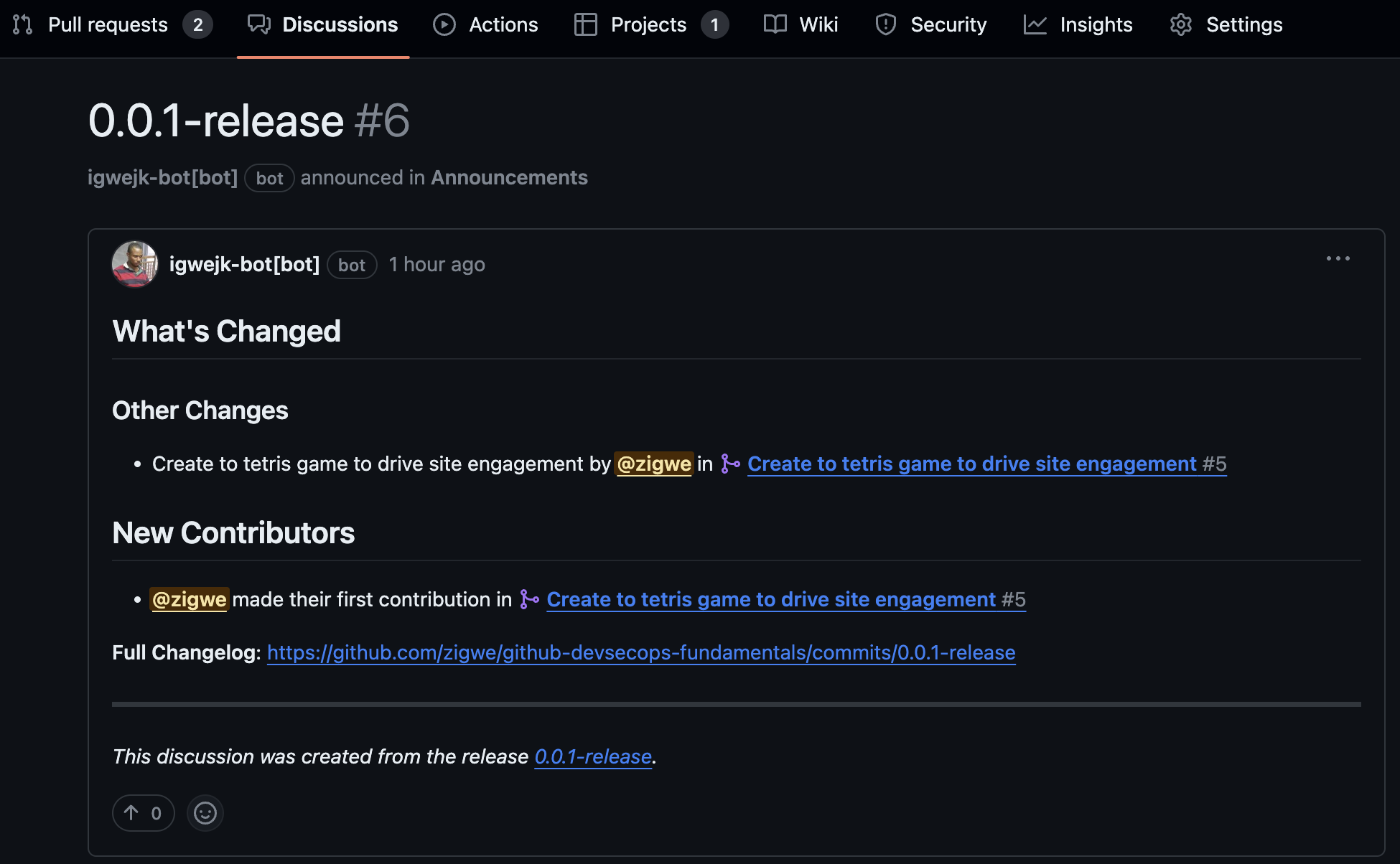Image resolution: width=1400 pixels, height=864 pixels.
Task: Click the Security shield icon
Action: 886,24
